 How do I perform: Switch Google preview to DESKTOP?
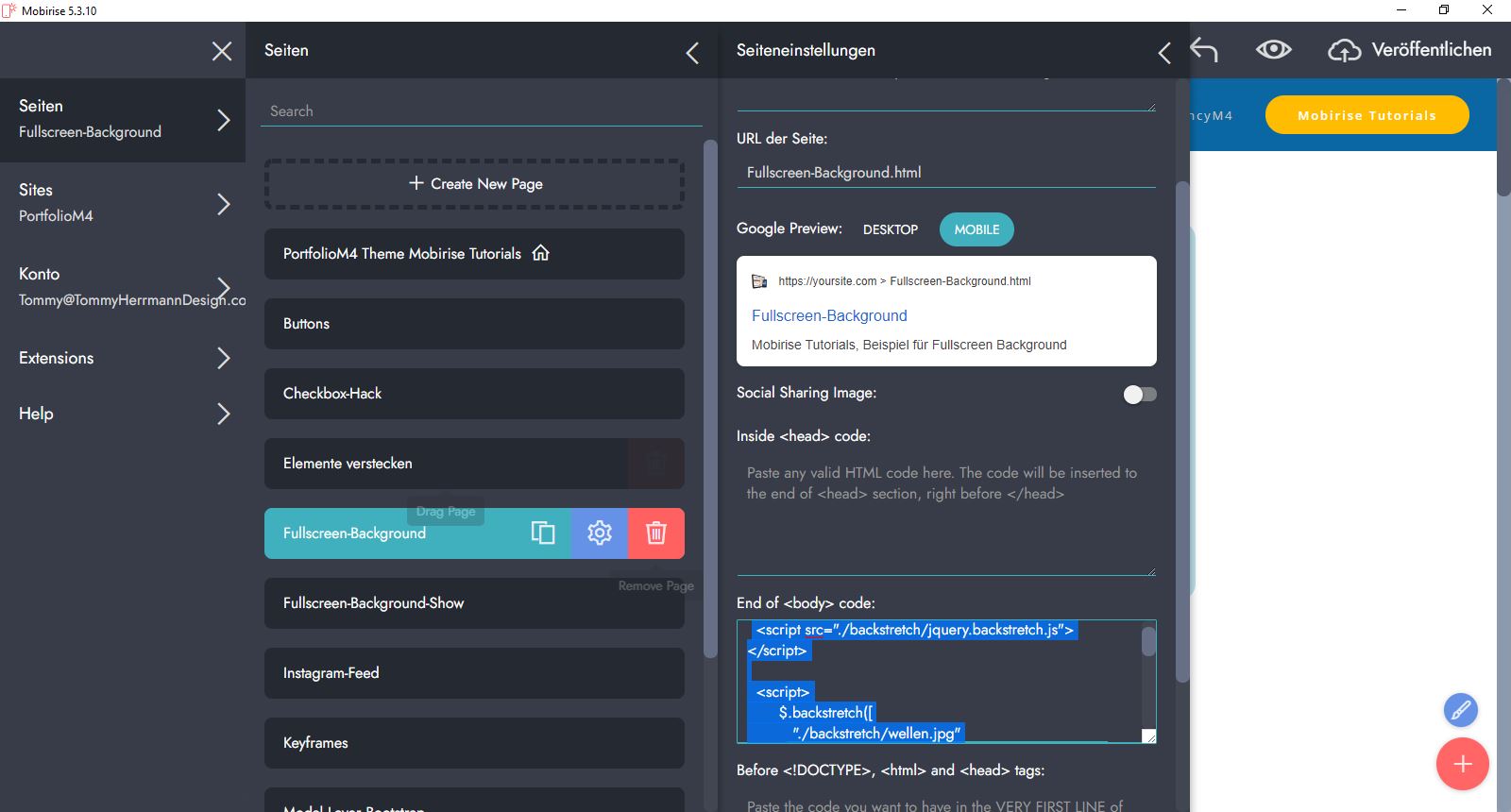890,229
